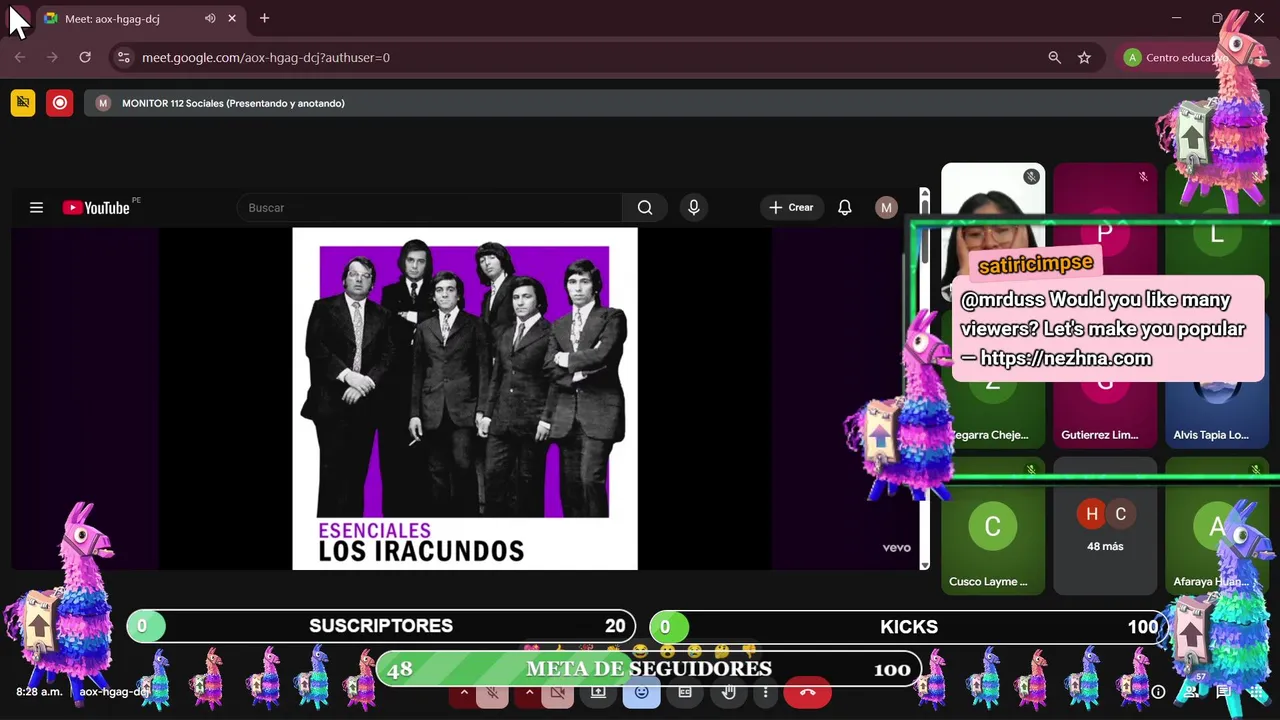Mute the Meet tab audio icon

210,18
